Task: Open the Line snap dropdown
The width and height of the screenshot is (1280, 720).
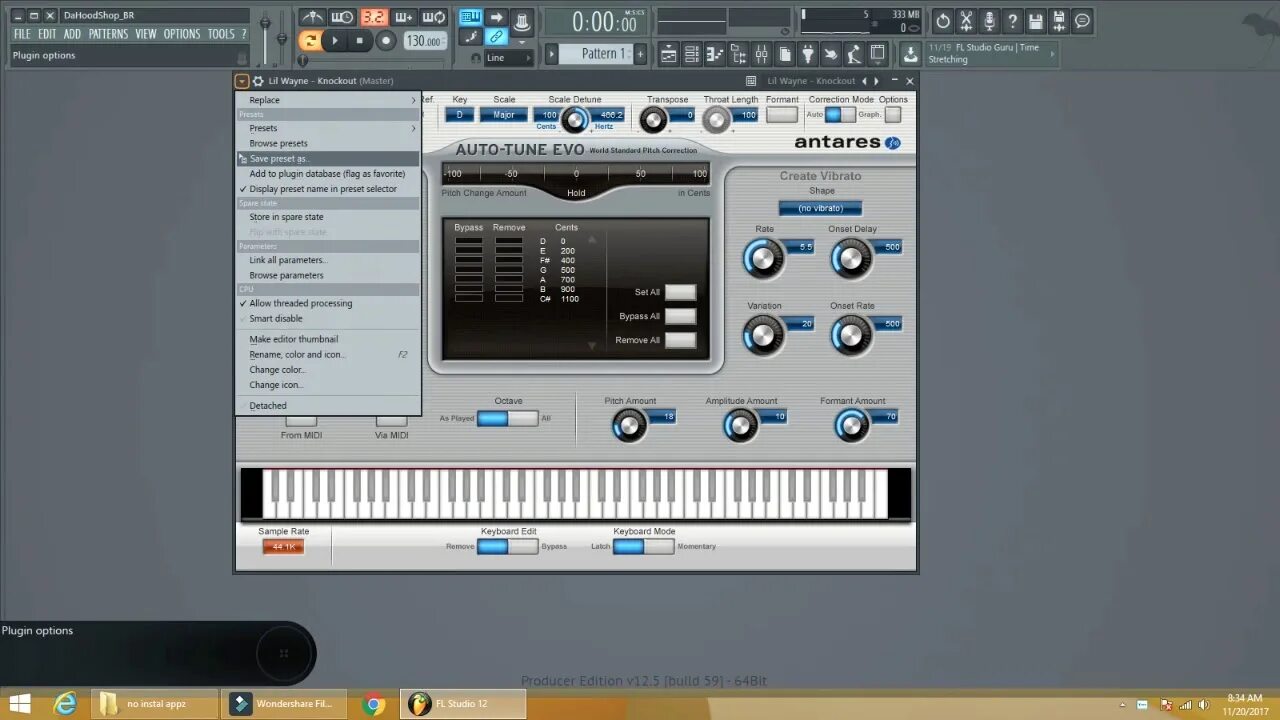Action: click(x=508, y=57)
